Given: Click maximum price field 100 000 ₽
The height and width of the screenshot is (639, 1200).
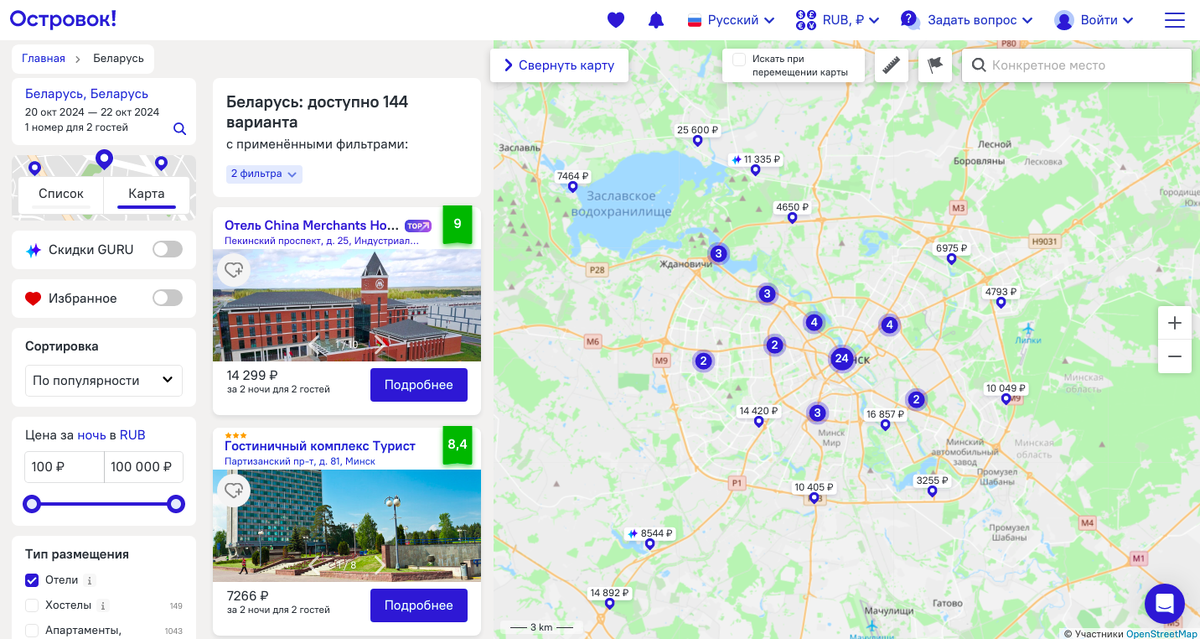Looking at the screenshot, I should 144,467.
